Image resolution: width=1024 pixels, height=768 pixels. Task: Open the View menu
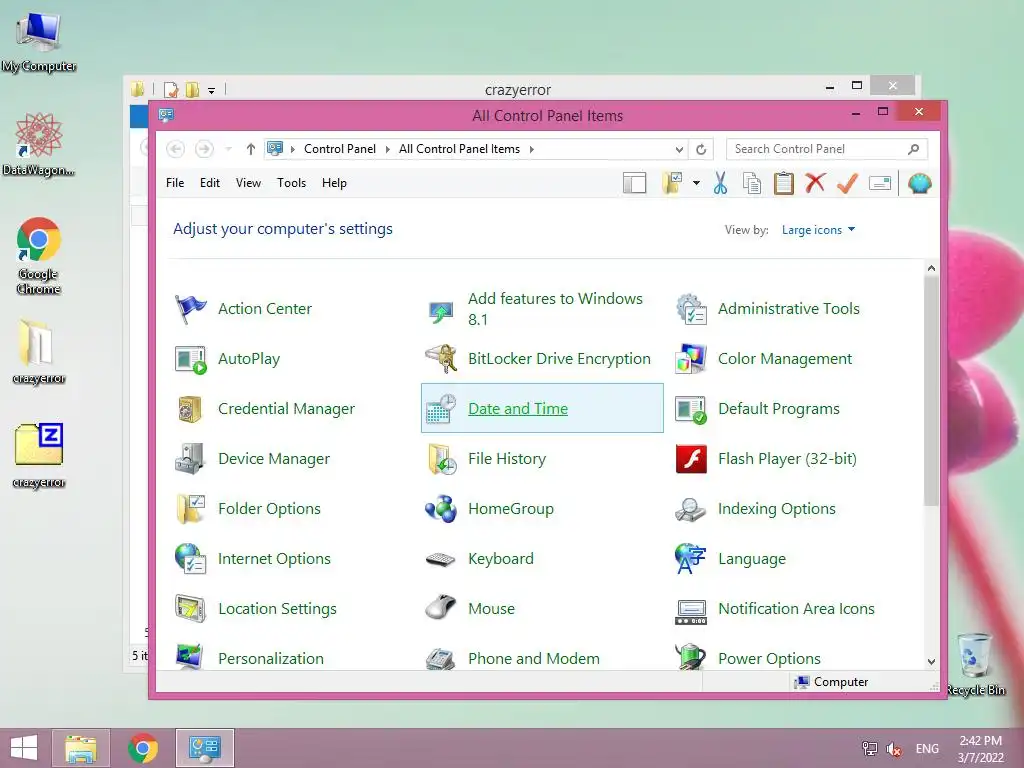[x=248, y=184]
